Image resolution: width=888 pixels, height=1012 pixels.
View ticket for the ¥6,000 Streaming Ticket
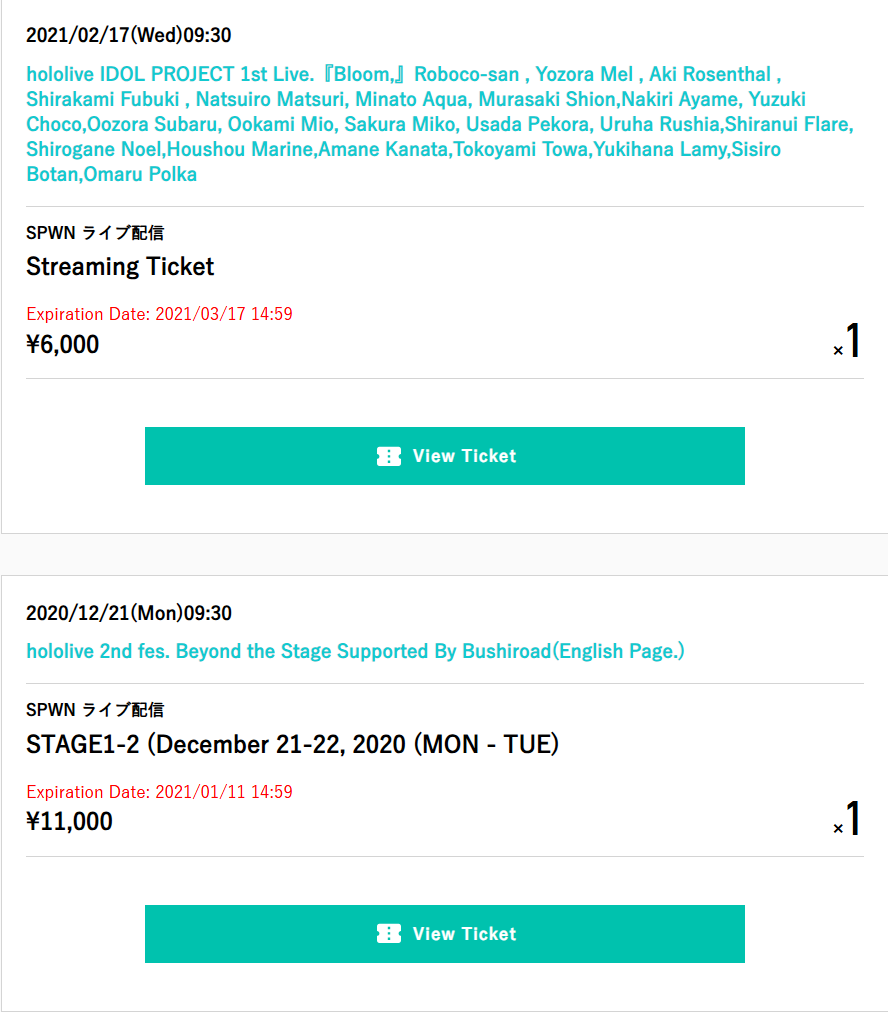(x=445, y=456)
